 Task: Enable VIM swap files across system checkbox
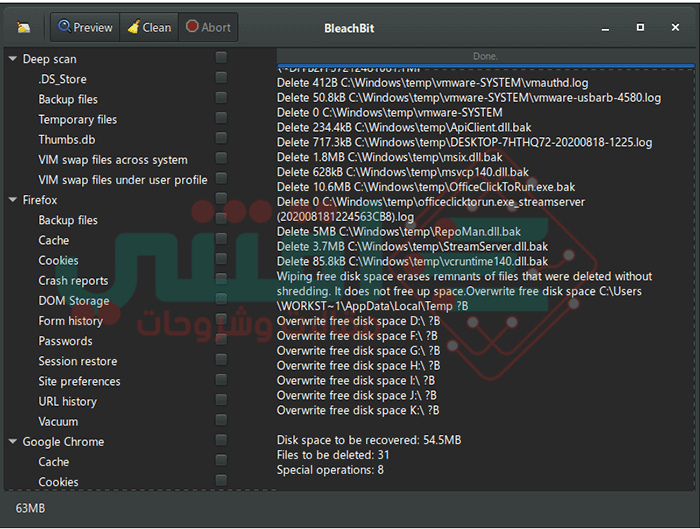221,158
